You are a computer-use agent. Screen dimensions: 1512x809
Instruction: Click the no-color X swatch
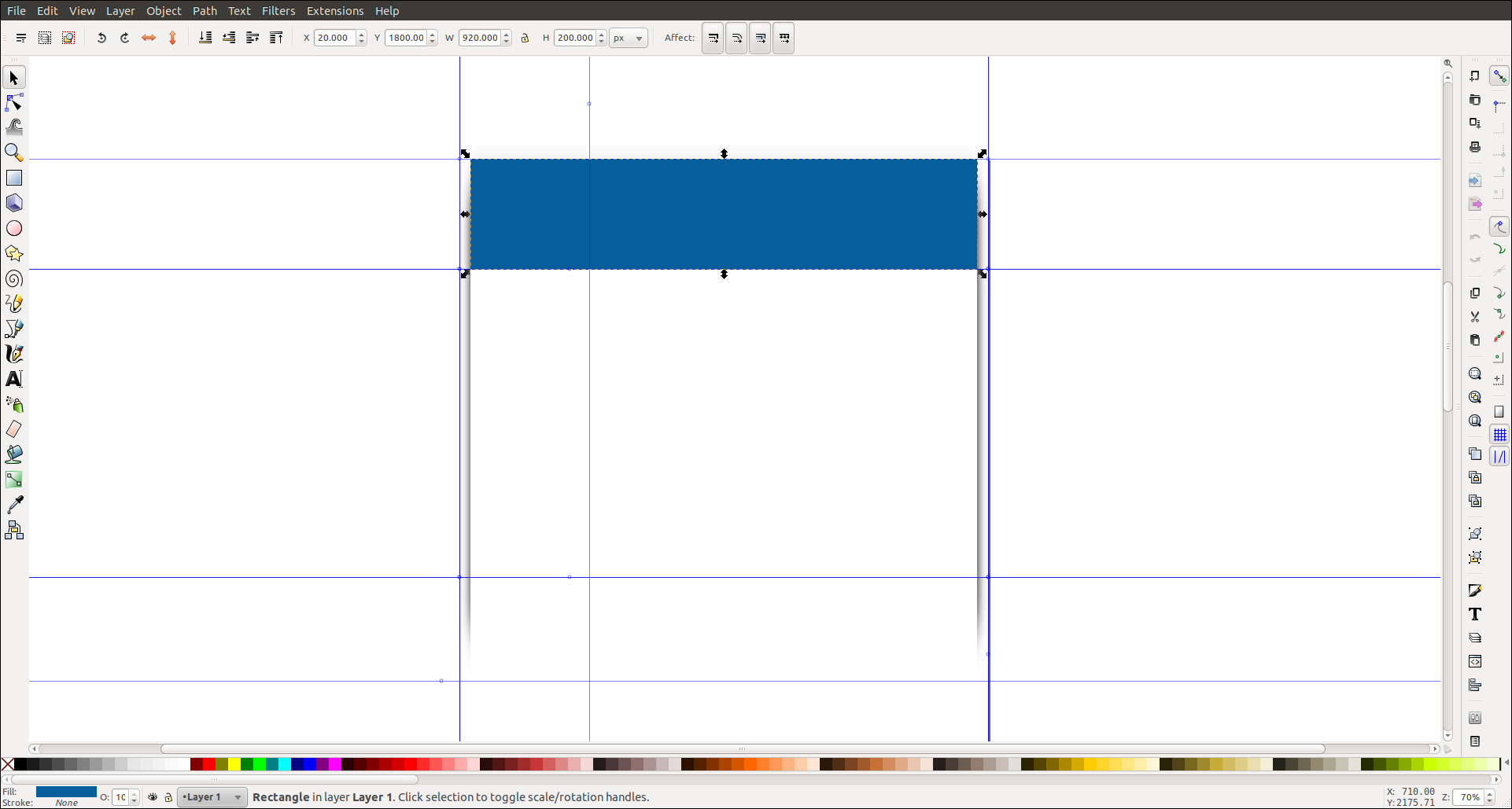pos(8,764)
